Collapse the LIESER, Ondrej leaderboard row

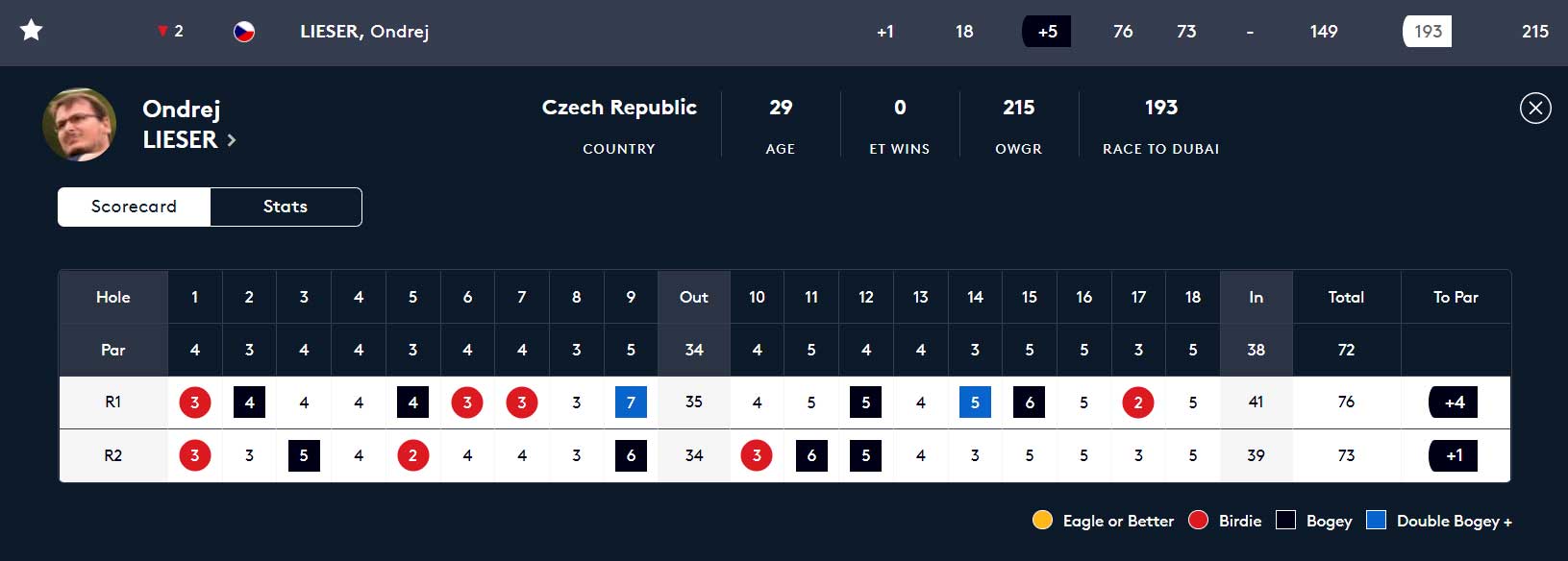[x=364, y=32]
